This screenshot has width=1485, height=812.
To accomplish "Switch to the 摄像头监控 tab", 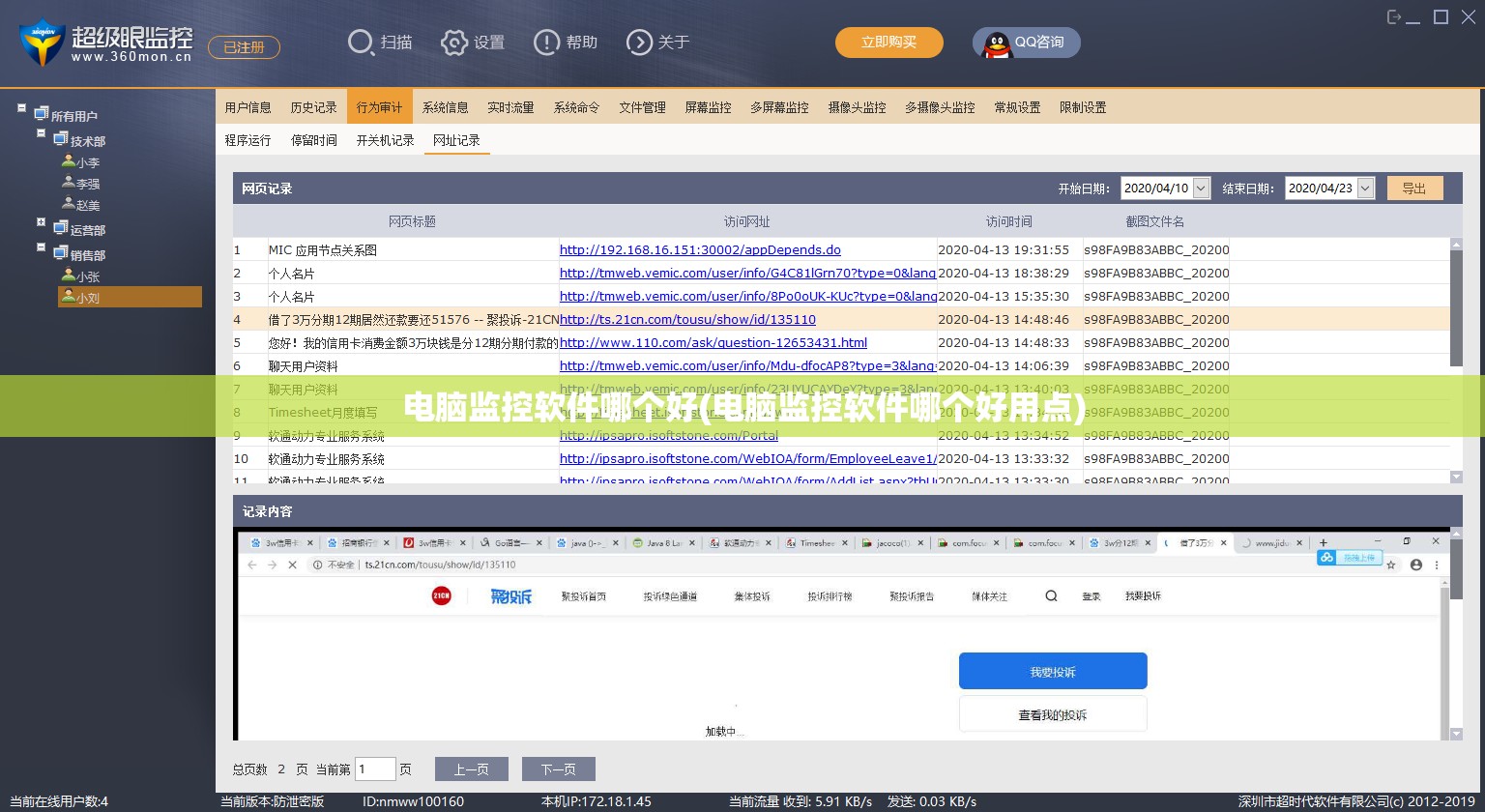I will pyautogui.click(x=858, y=107).
